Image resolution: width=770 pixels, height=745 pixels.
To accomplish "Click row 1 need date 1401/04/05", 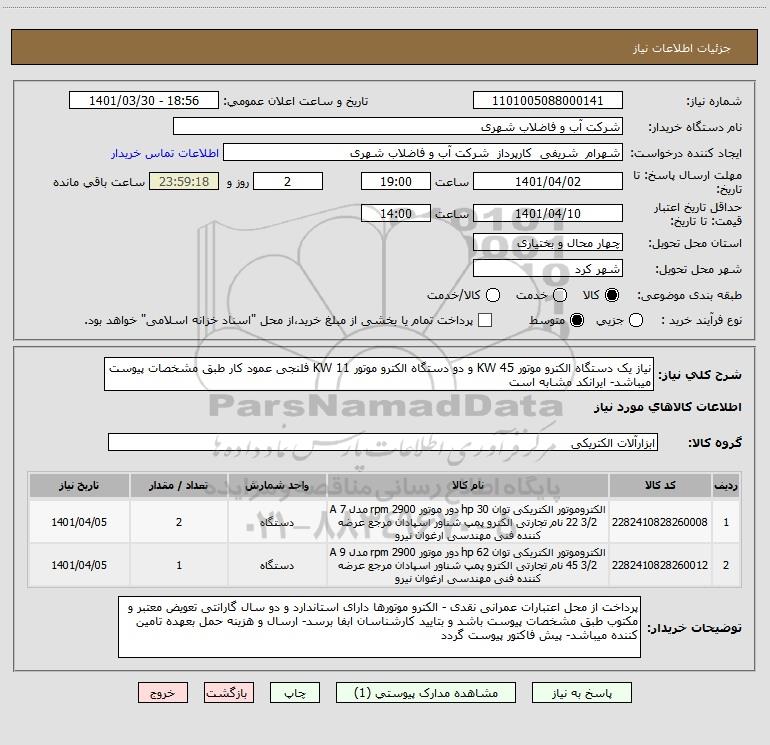I will tap(79, 522).
